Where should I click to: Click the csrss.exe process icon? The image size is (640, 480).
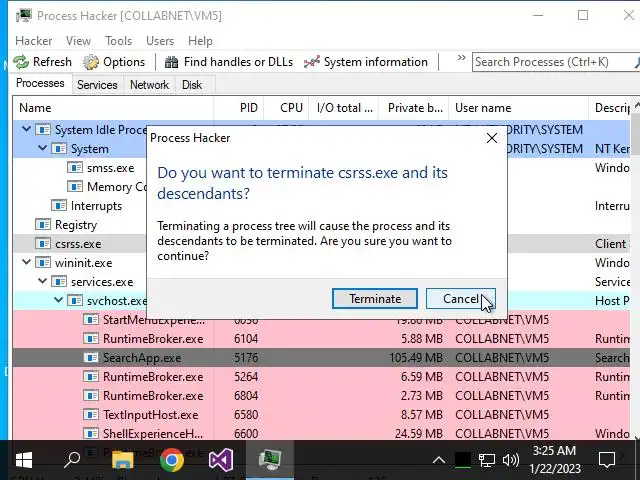(43, 244)
